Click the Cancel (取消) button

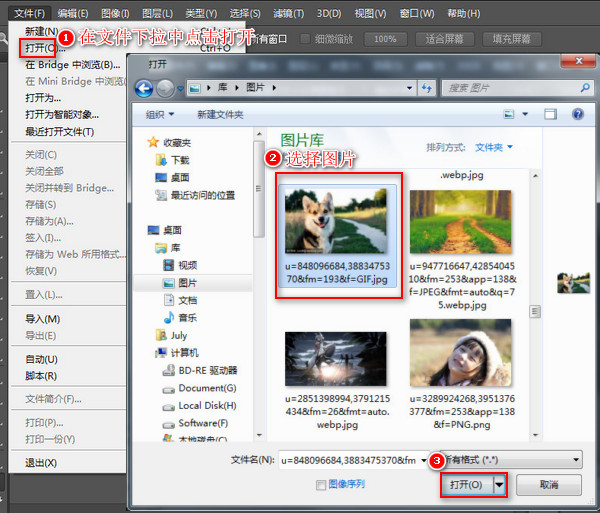click(549, 485)
